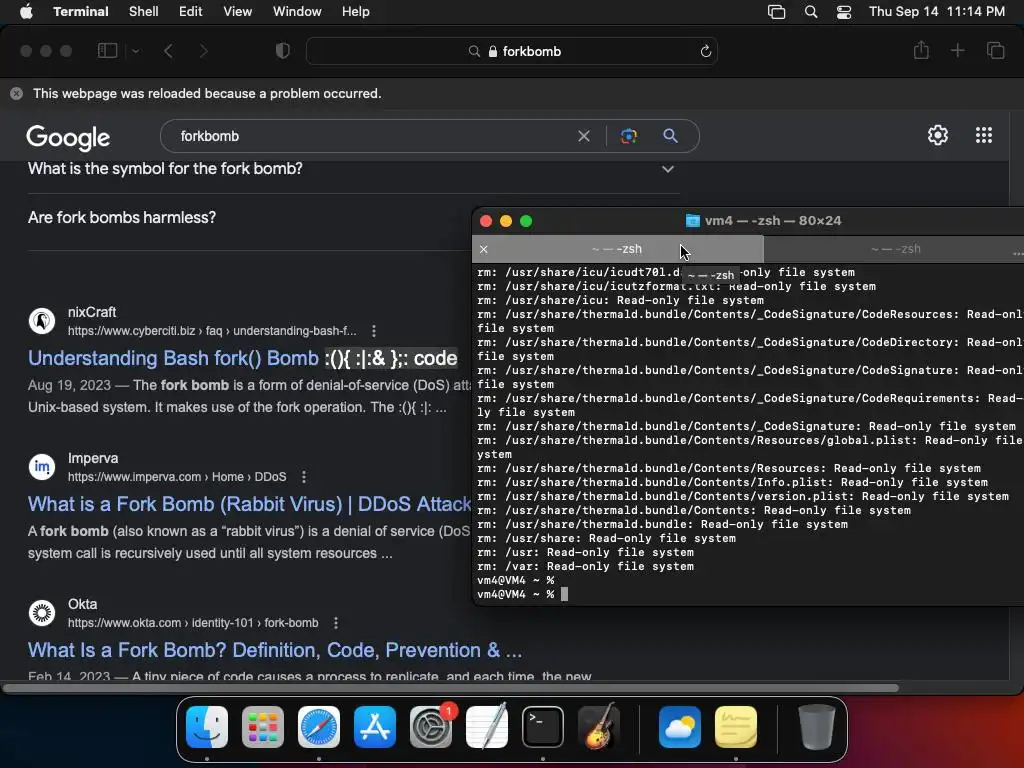
Task: Open Stage Manager from menu bar
Action: (x=776, y=12)
